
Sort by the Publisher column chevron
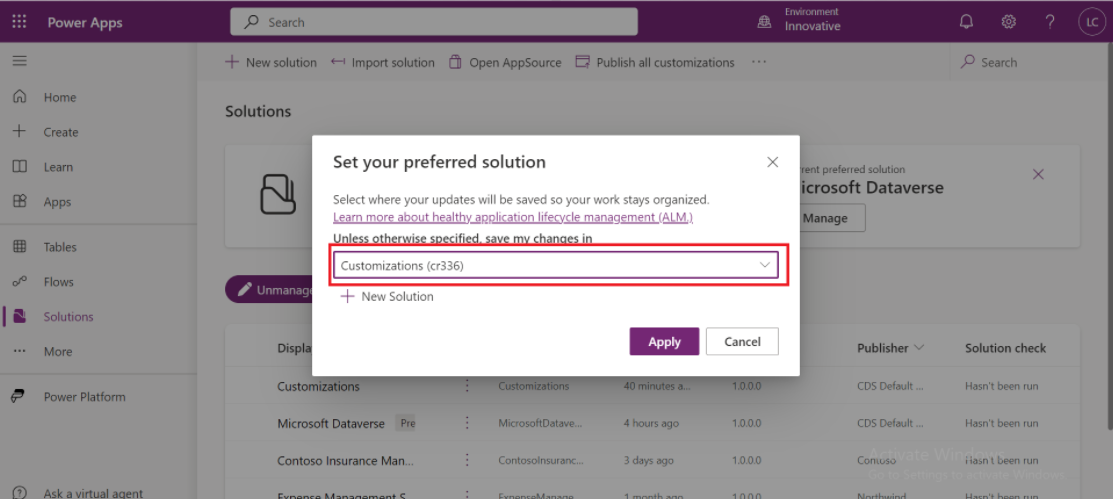[919, 348]
